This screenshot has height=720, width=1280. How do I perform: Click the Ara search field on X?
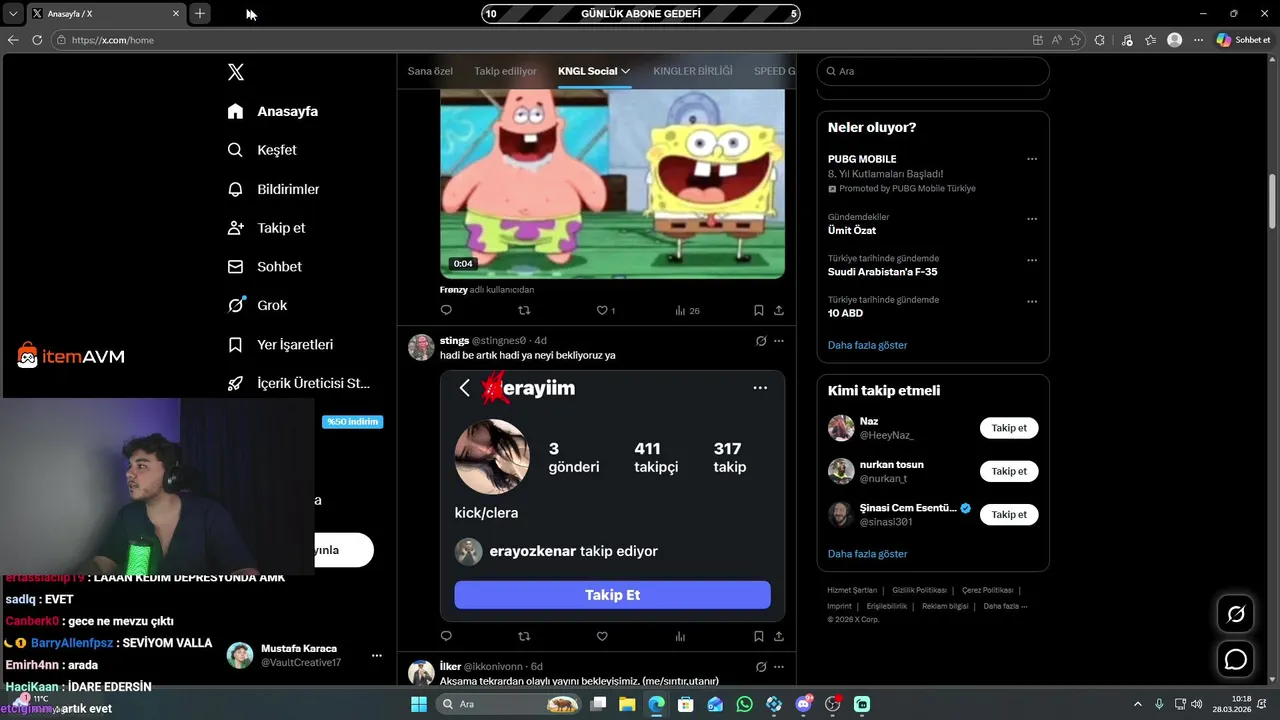coord(933,71)
